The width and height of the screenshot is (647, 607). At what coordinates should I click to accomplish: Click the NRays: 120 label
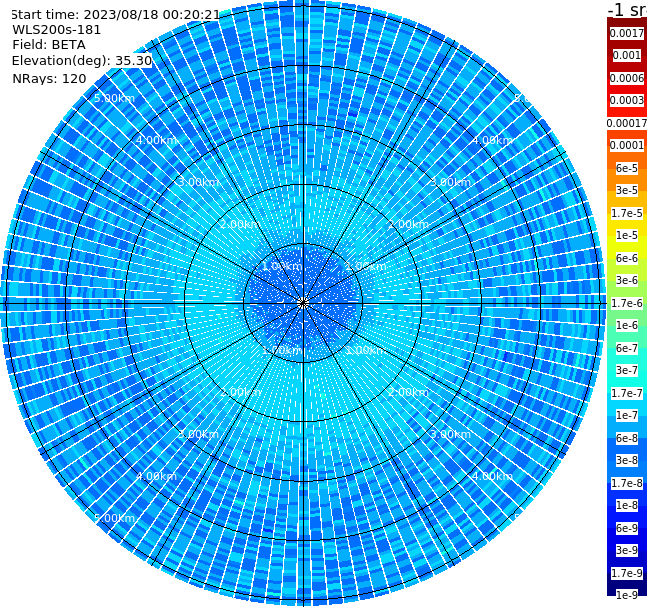49,78
